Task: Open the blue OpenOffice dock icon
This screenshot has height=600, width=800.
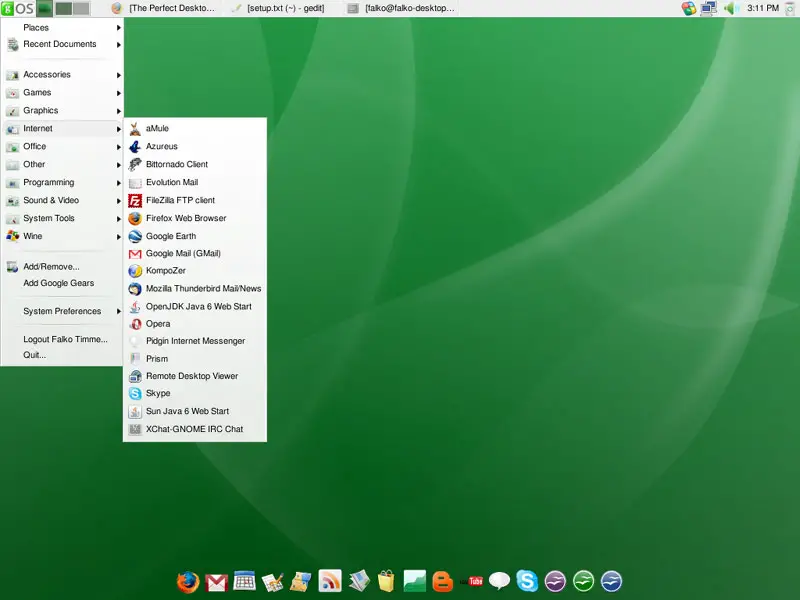Action: point(611,581)
